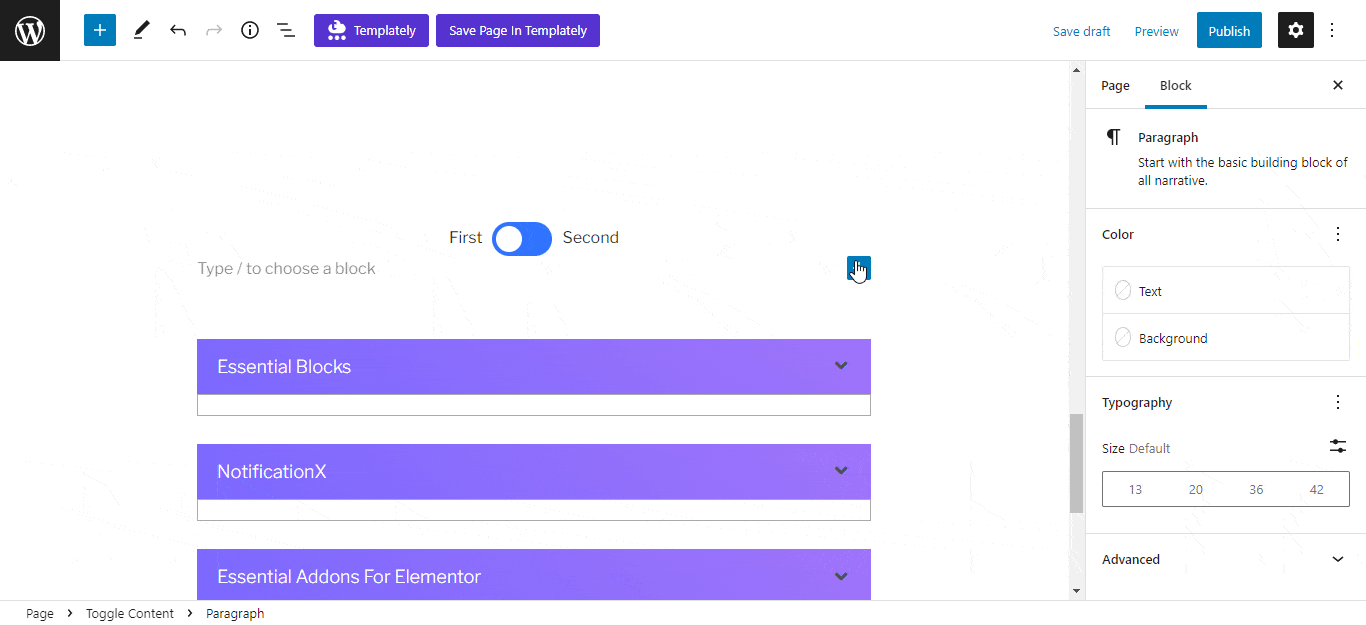The height and width of the screenshot is (625, 1366).
Task: Switch to the Page tab
Action: pyautogui.click(x=1115, y=85)
